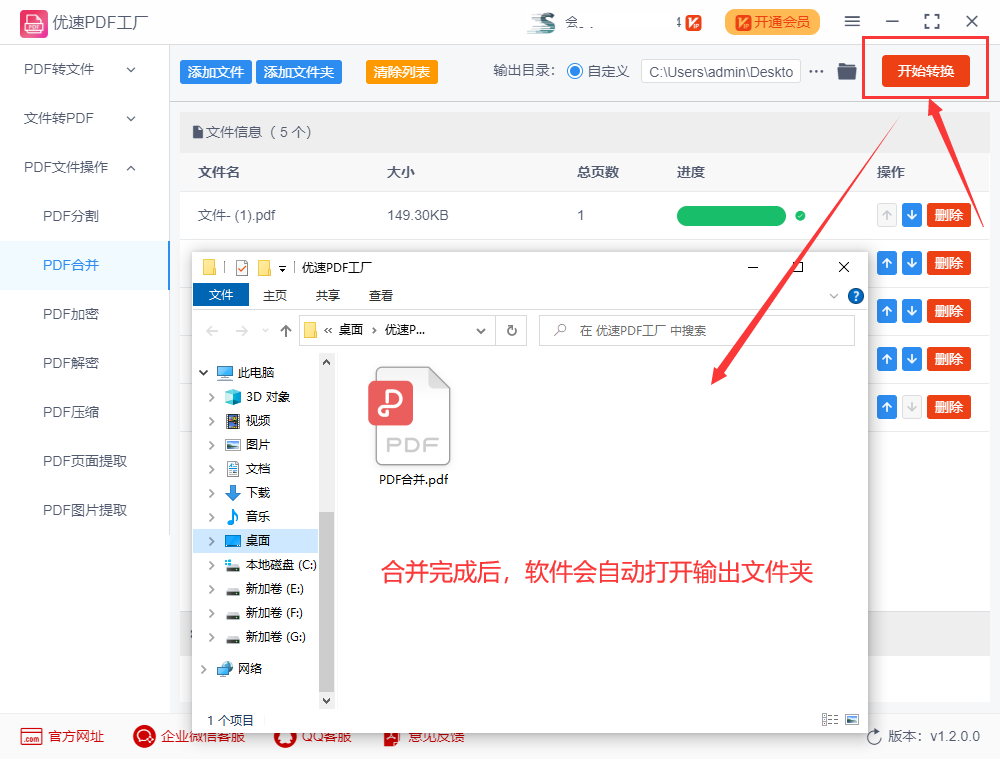Viewport: 1000px width, 760px height.
Task: Open 查看 tab in Explorer ribbon
Action: tap(381, 296)
